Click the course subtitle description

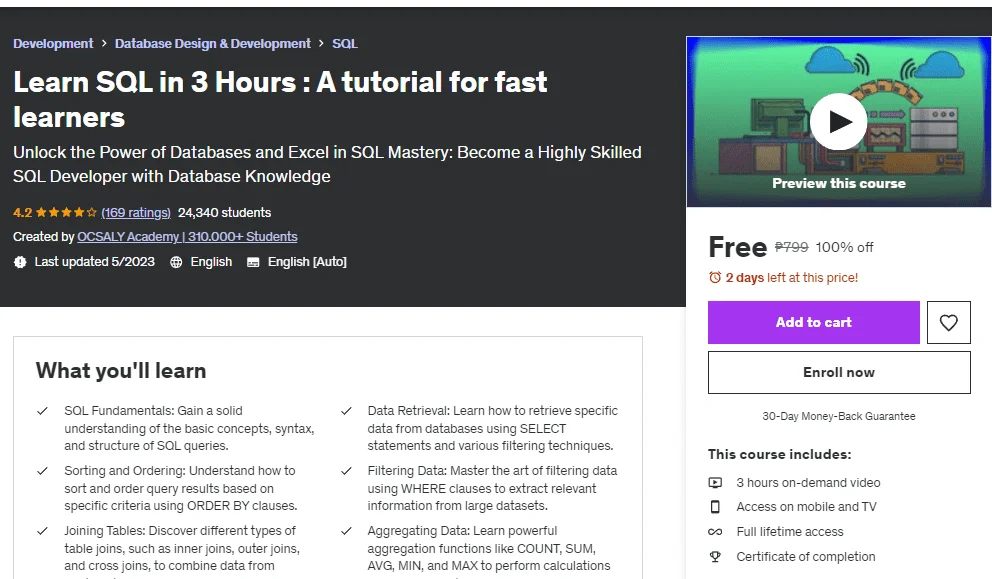(327, 165)
